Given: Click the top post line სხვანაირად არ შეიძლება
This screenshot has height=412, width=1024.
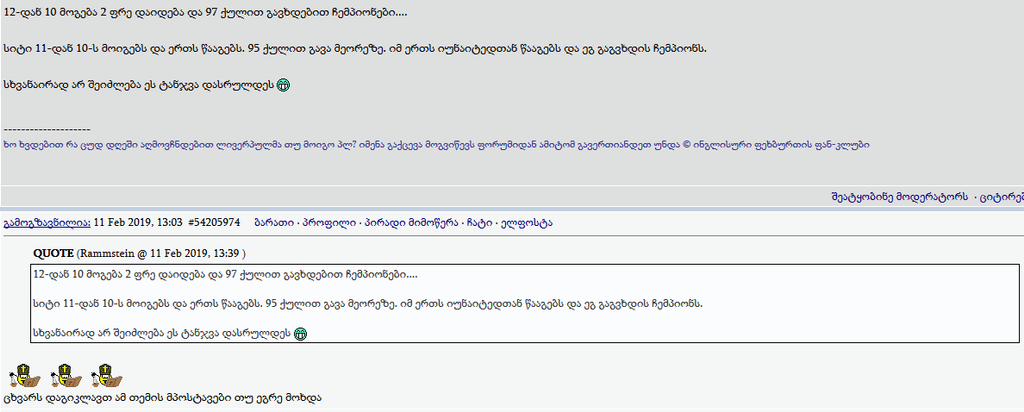Looking at the screenshot, I should click(x=138, y=86).
